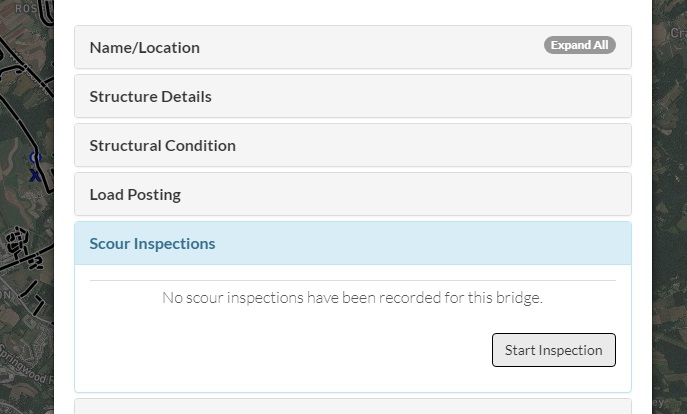
Task: Click the partially visible panel below Scour Inspections
Action: 353,407
